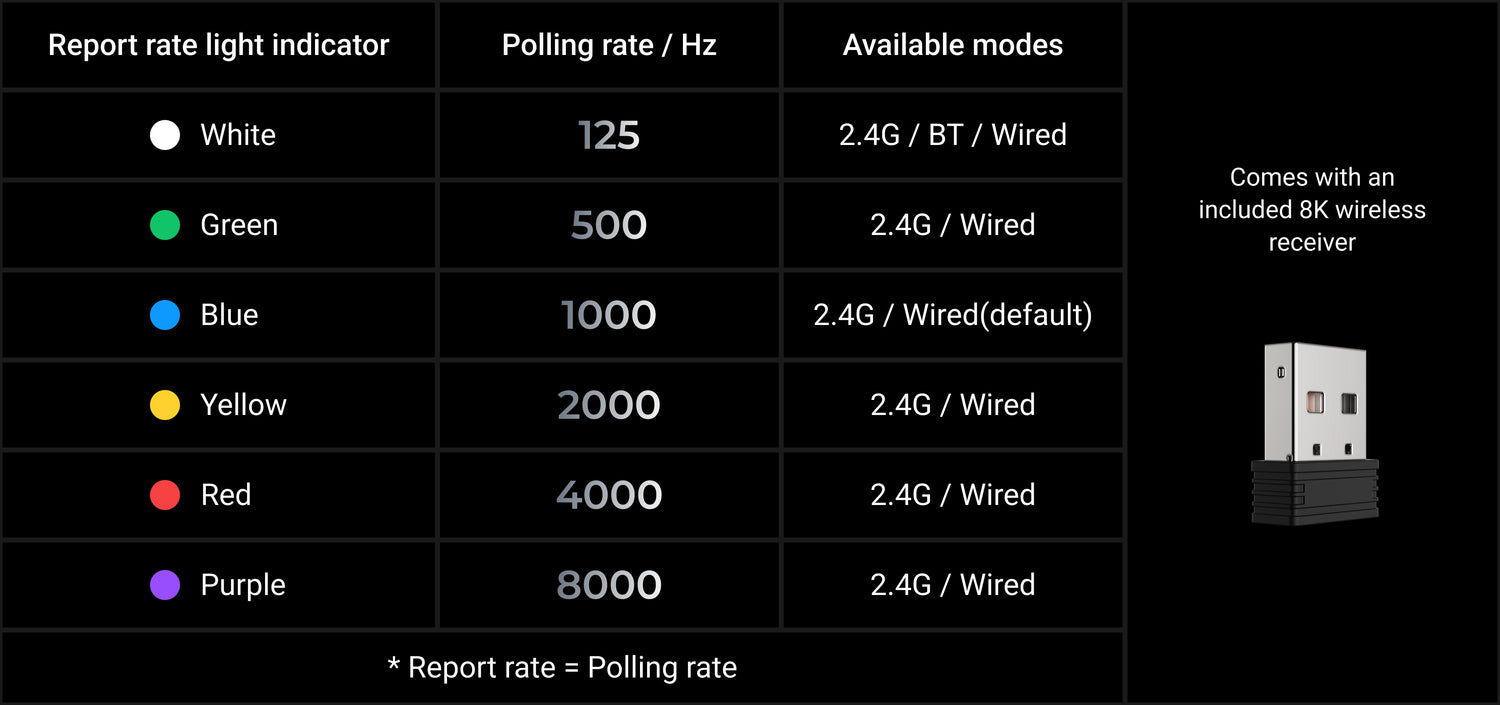1500x705 pixels.
Task: Click the white indicator dot
Action: [x=165, y=135]
